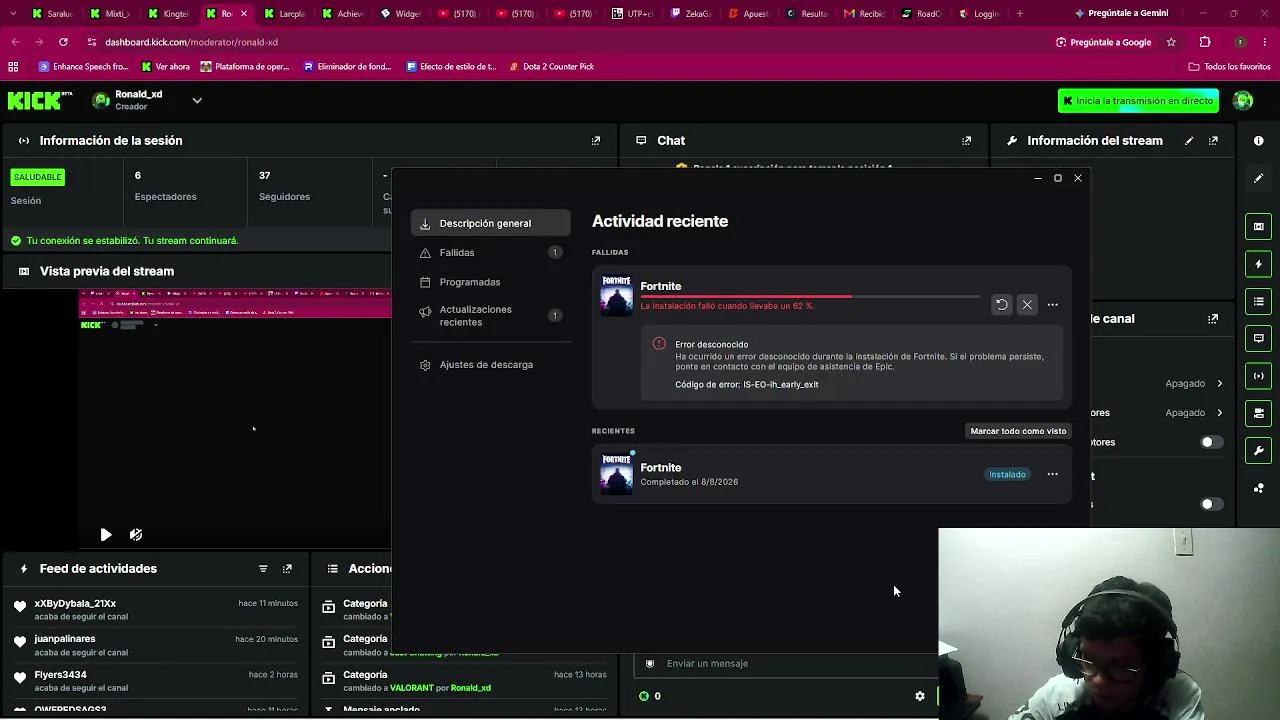Pop out Información de la sesión panel
The image size is (1280, 720).
pyautogui.click(x=596, y=141)
